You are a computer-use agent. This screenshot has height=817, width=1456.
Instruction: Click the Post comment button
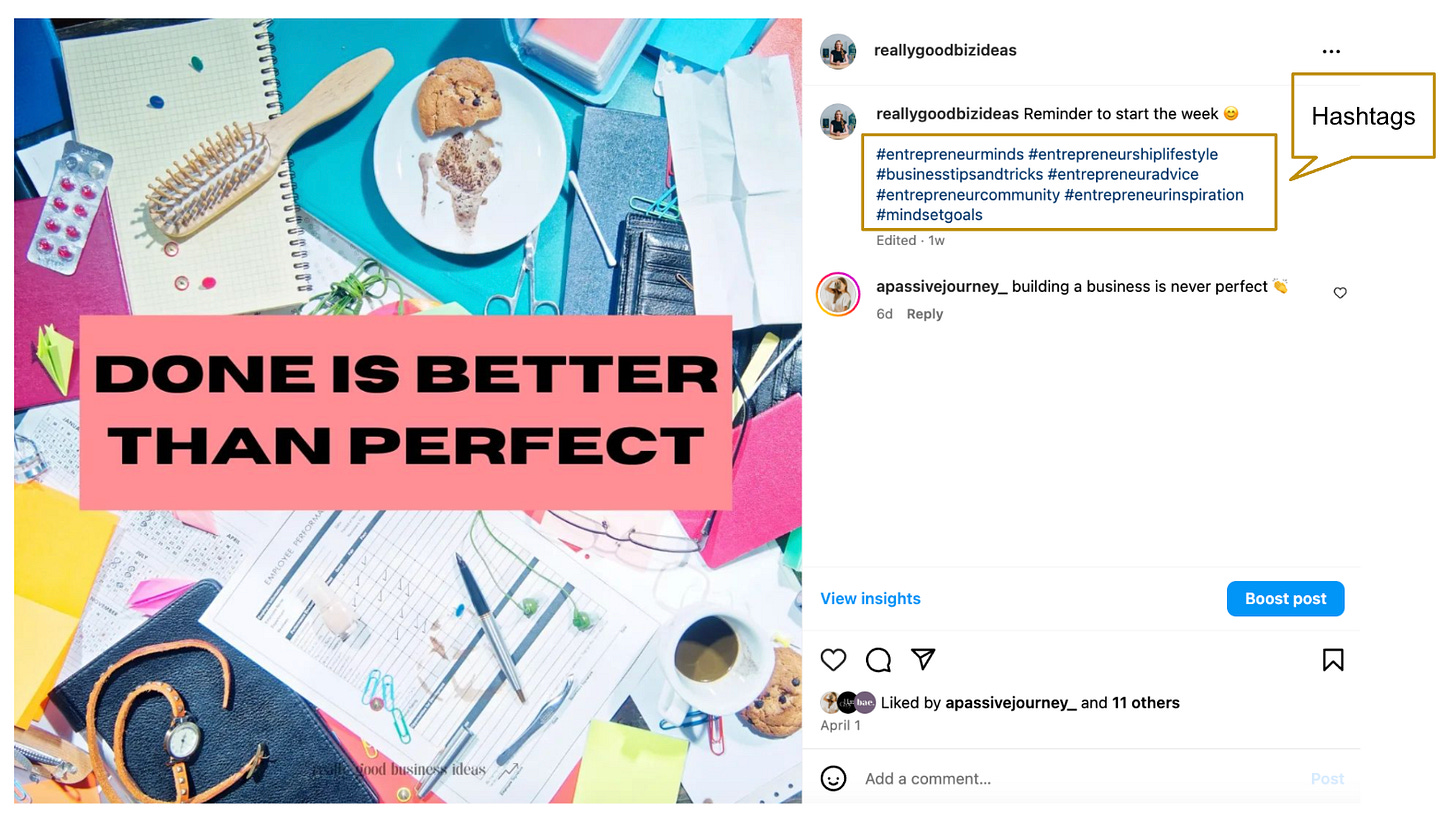pyautogui.click(x=1327, y=778)
